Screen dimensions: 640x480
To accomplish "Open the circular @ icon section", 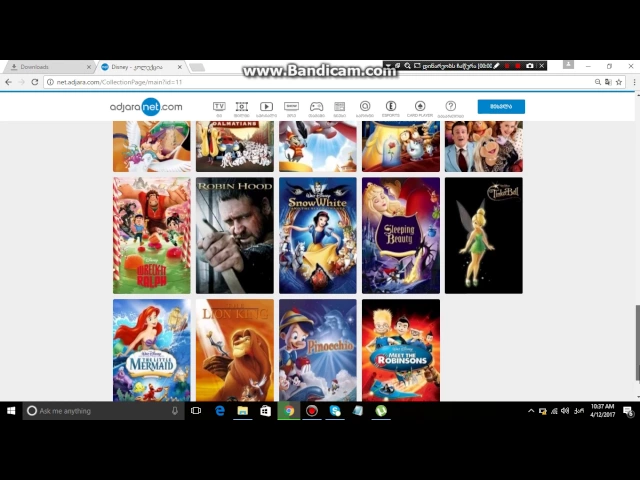I will (x=365, y=106).
